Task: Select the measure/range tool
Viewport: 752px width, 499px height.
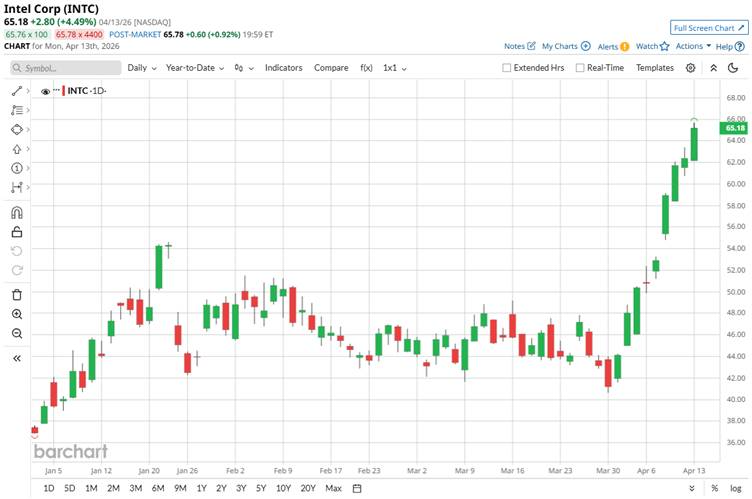Action: (x=17, y=187)
